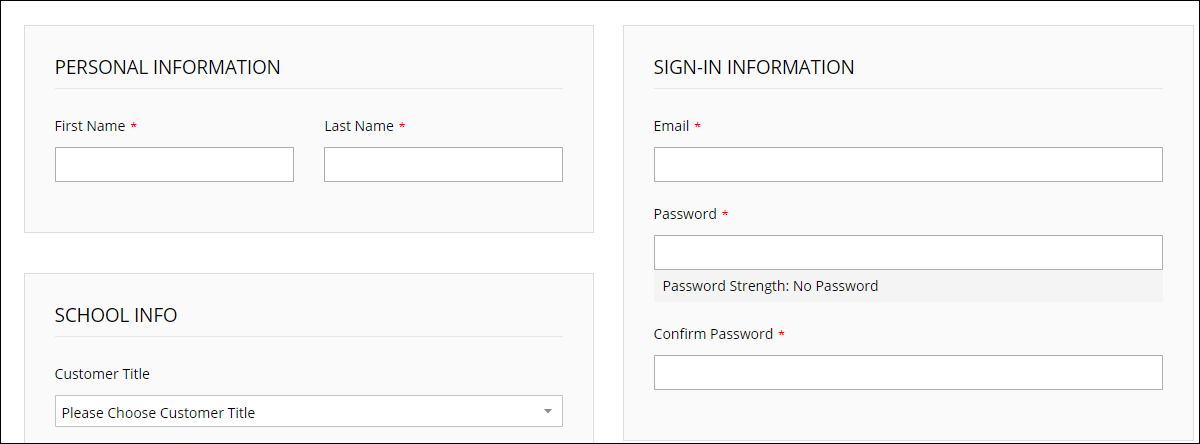Click the School Info section heading
This screenshot has height=444, width=1200.
pos(116,315)
